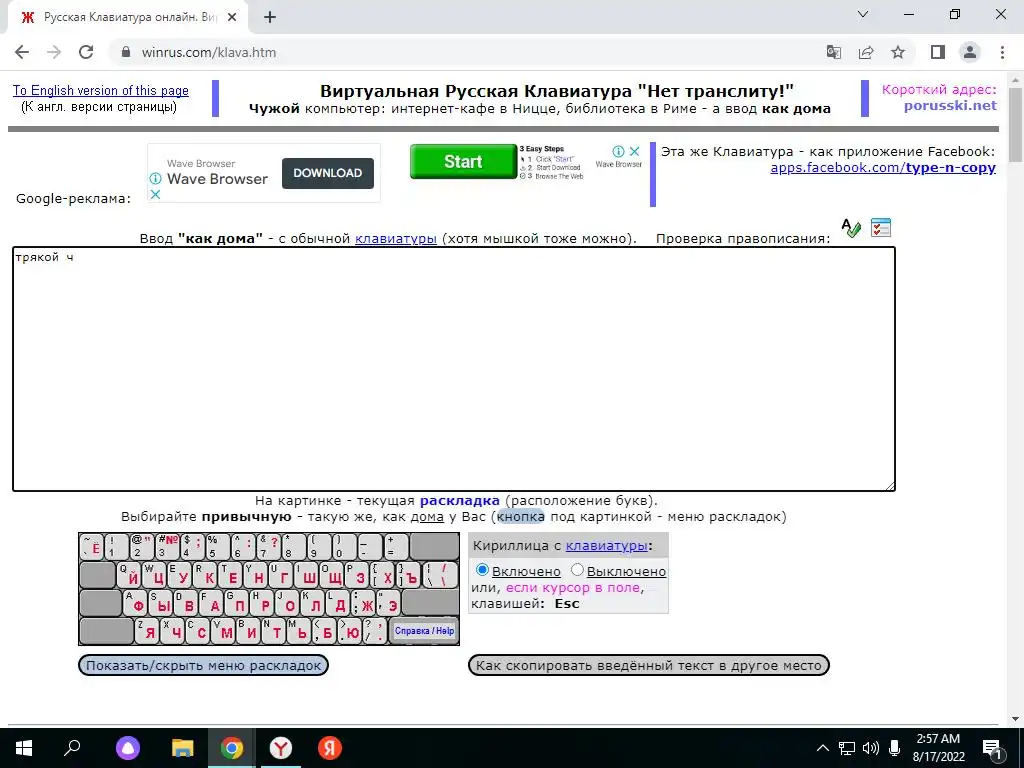Reload the page
This screenshot has height=768, width=1024.
pos(86,52)
